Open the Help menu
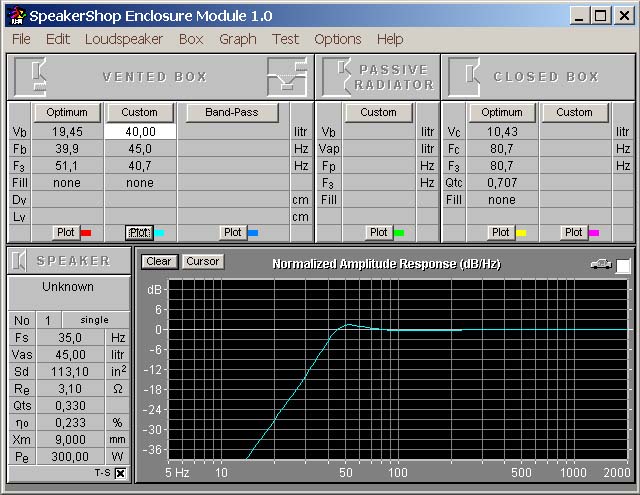640x495 pixels. tap(390, 39)
